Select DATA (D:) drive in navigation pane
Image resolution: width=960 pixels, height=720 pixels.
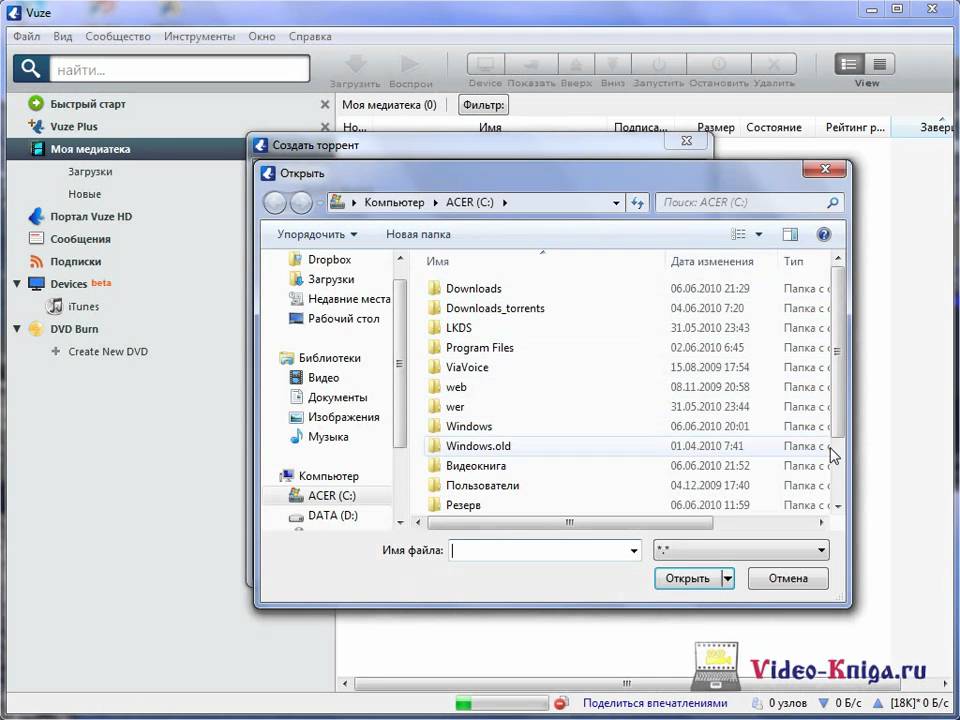[332, 516]
